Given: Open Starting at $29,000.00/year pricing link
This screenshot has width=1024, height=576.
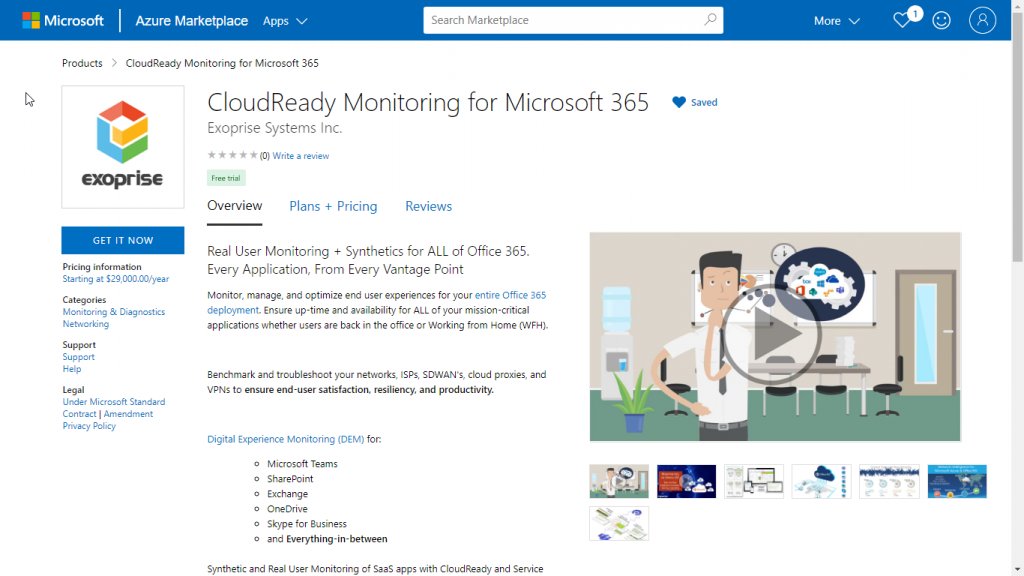Looking at the screenshot, I should pyautogui.click(x=116, y=279).
